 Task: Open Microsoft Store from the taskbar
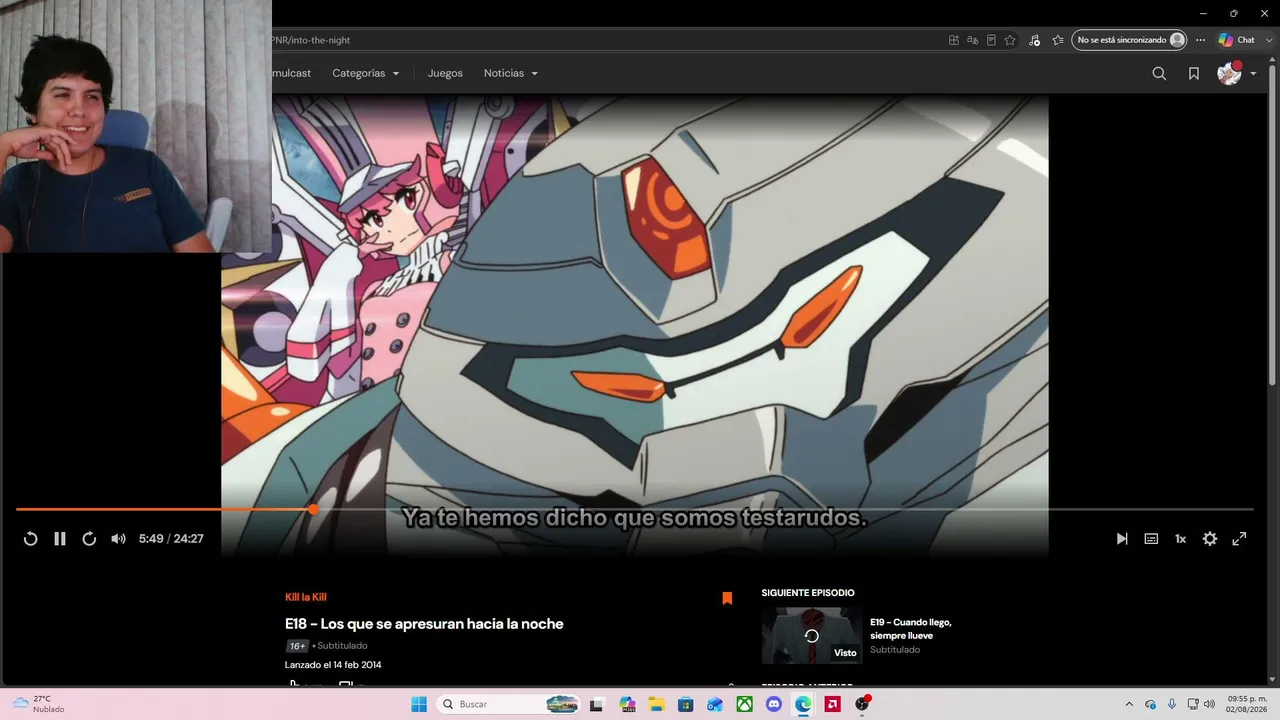click(x=685, y=704)
